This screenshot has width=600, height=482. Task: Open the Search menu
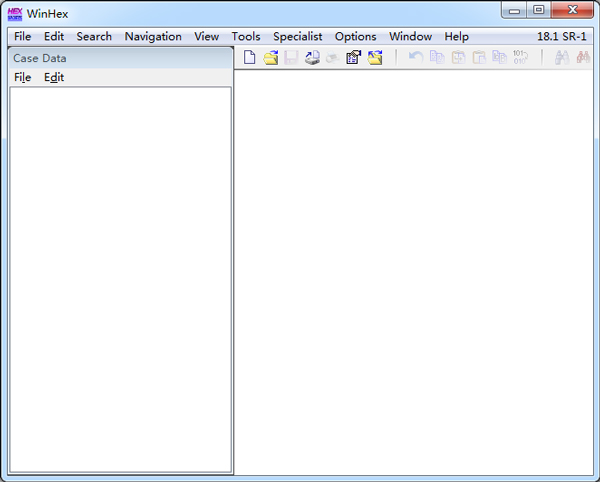point(94,36)
